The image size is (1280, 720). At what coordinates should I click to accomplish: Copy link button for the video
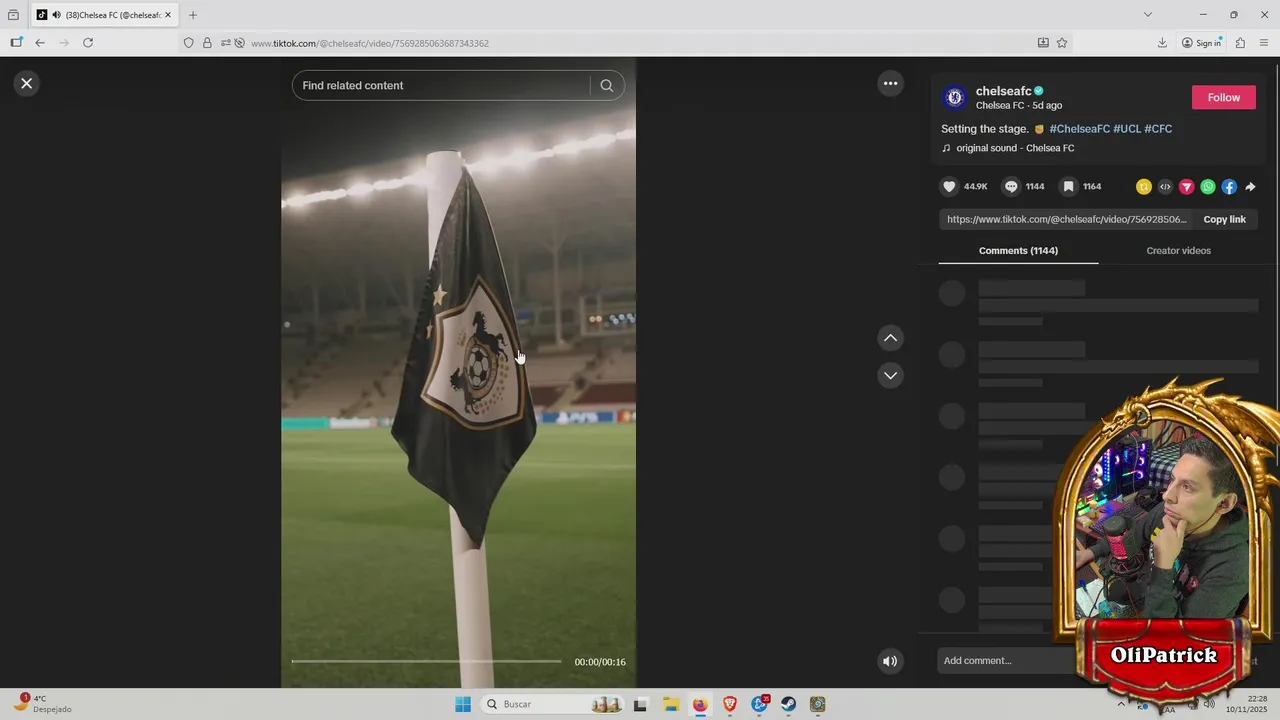coord(1224,219)
